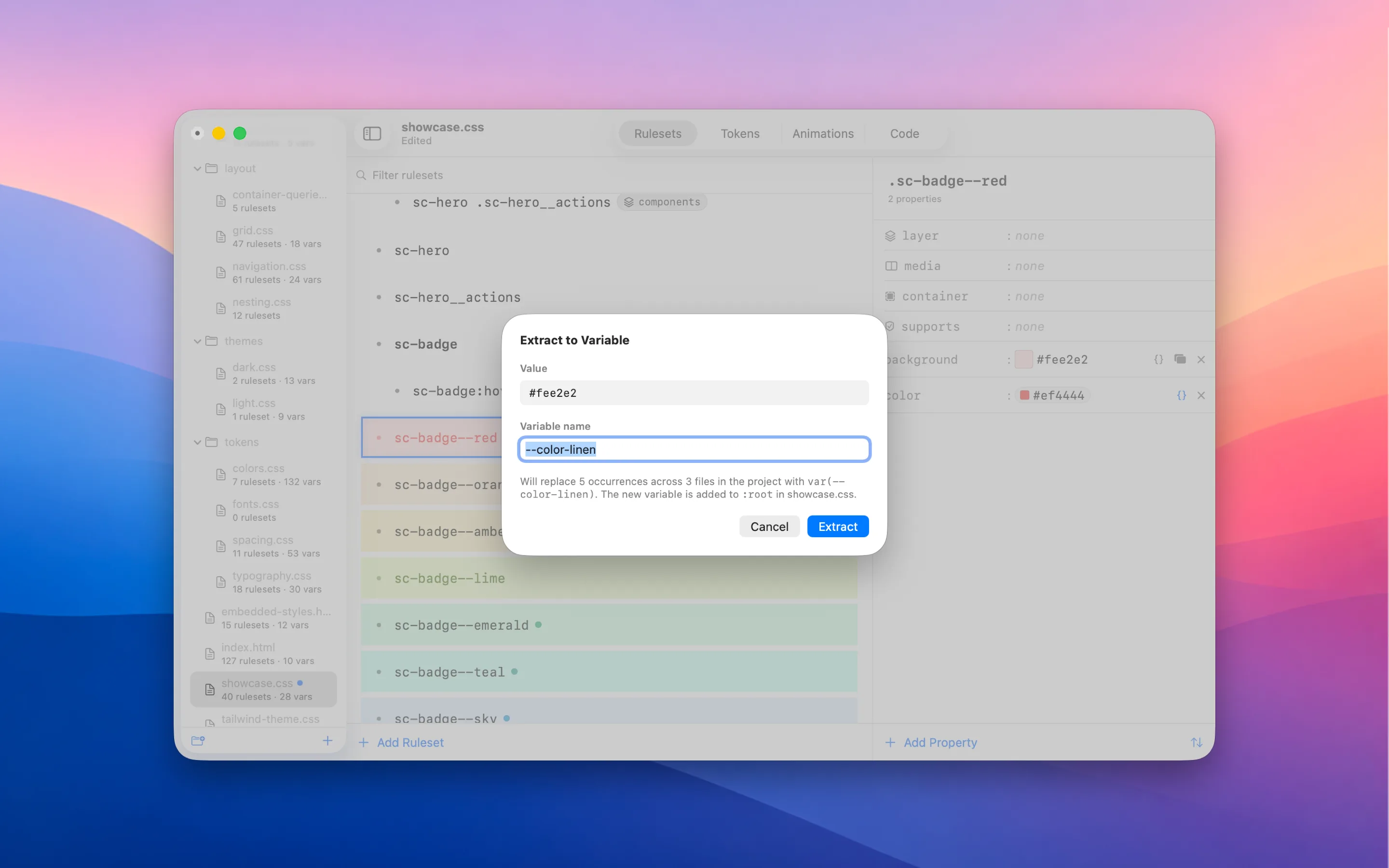
Task: Open navigation.css in sidebar
Action: 263,272
